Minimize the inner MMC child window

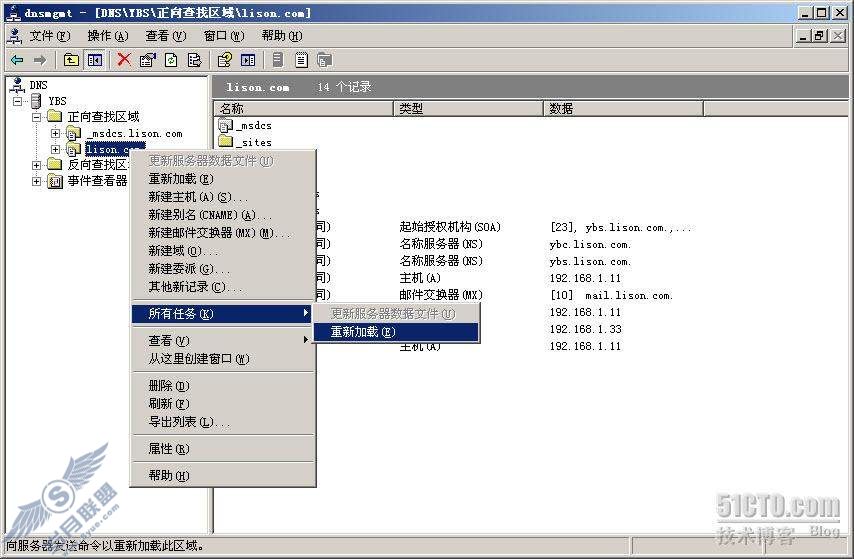[802, 36]
